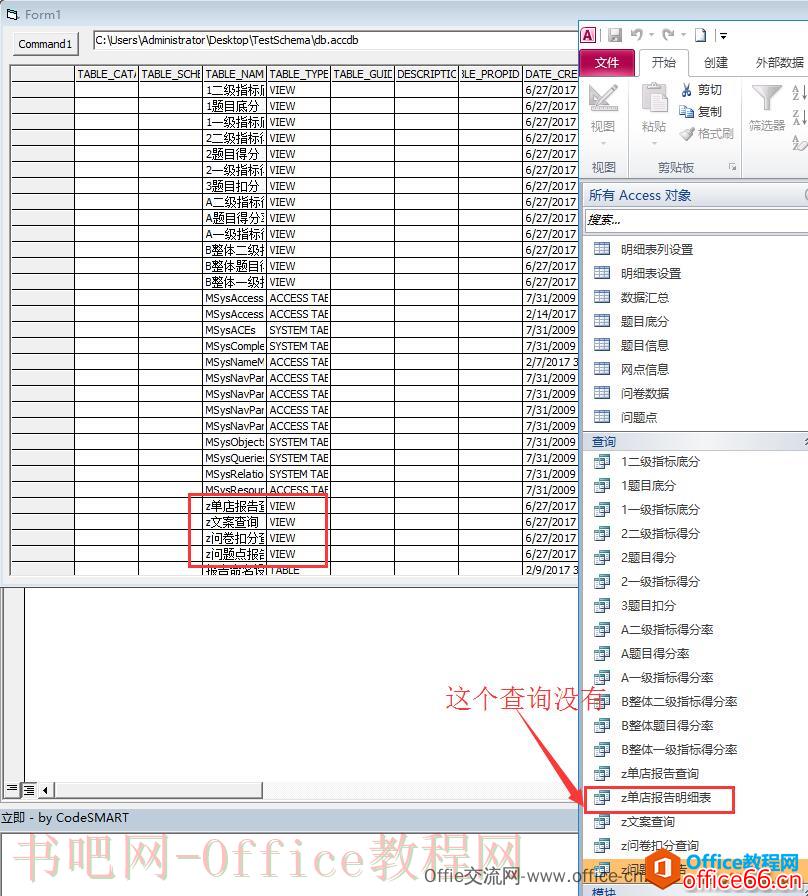808x896 pixels.
Task: Click the A一级指标得分率 query icon
Action: tap(602, 678)
